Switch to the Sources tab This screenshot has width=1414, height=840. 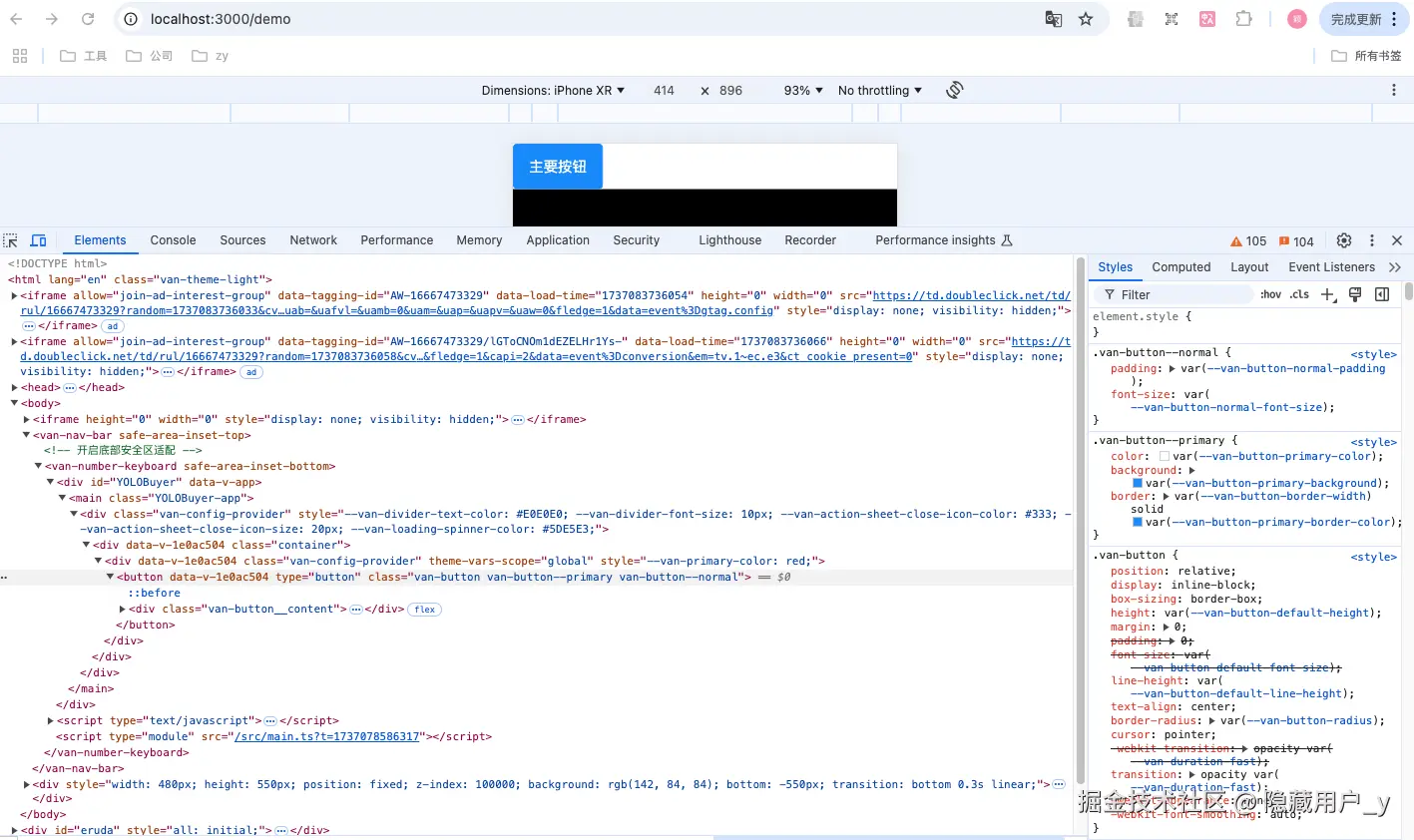click(x=242, y=240)
